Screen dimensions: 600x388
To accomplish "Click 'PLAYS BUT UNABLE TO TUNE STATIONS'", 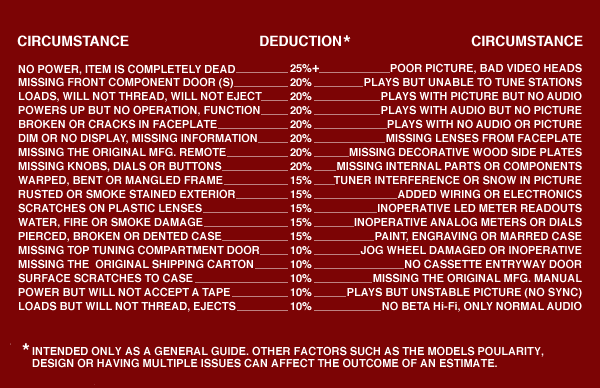I will tap(473, 82).
